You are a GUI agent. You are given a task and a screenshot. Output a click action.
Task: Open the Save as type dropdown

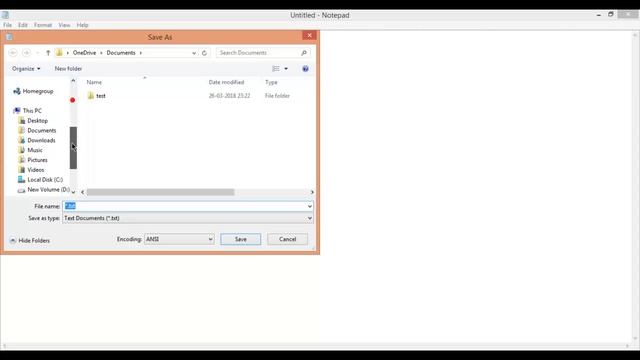pyautogui.click(x=188, y=218)
